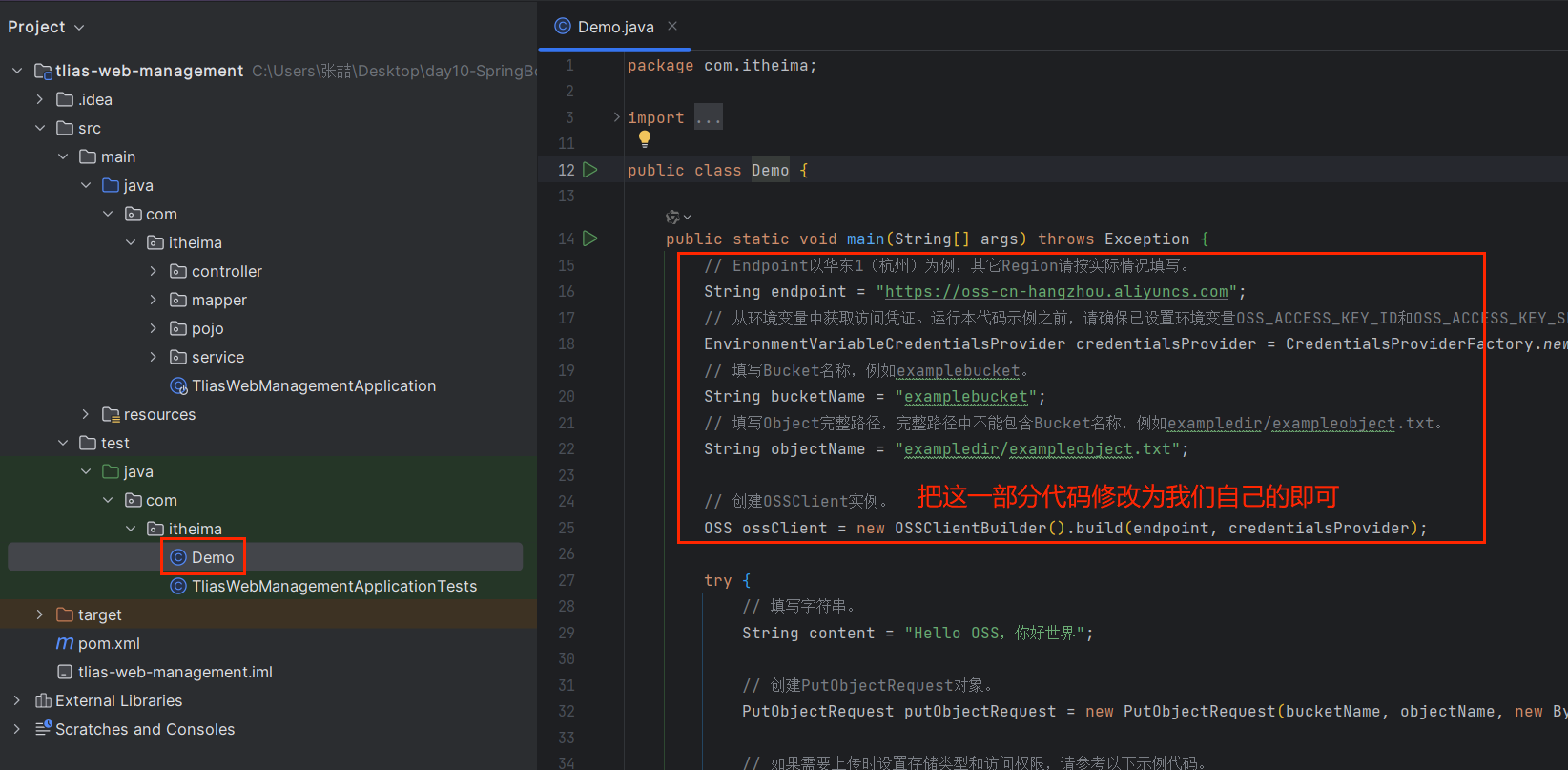This screenshot has width=1568, height=770.
Task: Collapse the src folder
Action: 40,128
